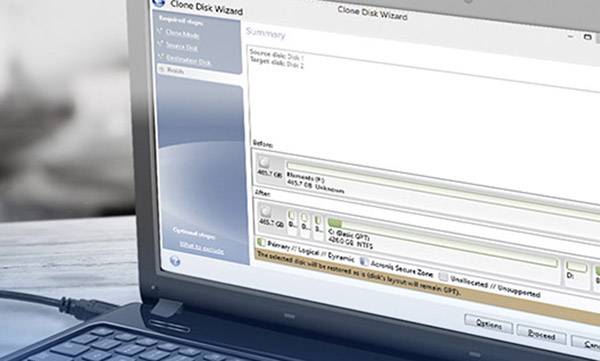600x361 pixels.
Task: Click the Unallocated legend icon
Action: 443,277
